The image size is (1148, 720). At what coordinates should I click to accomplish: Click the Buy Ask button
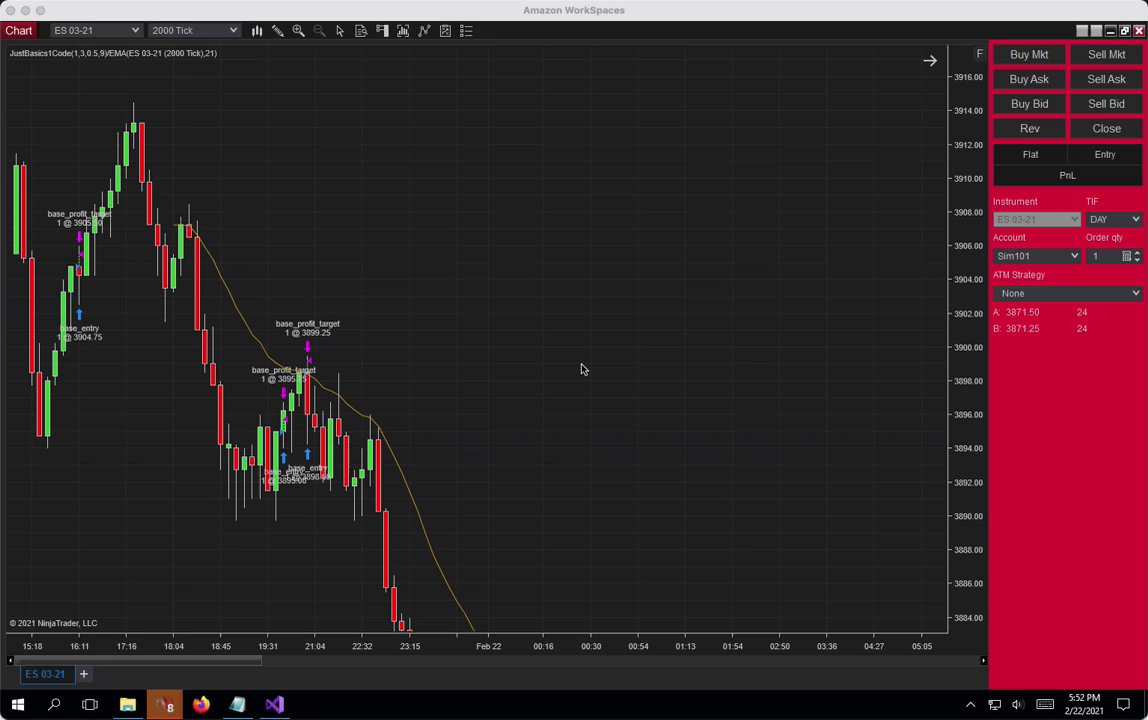click(1029, 79)
